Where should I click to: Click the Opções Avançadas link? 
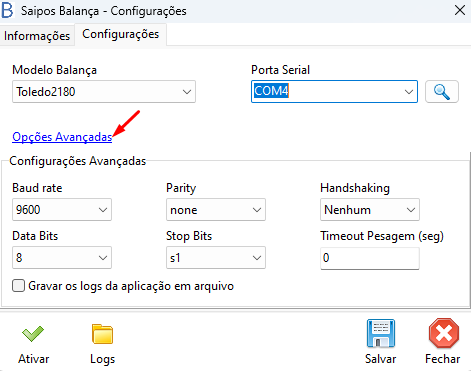point(62,137)
